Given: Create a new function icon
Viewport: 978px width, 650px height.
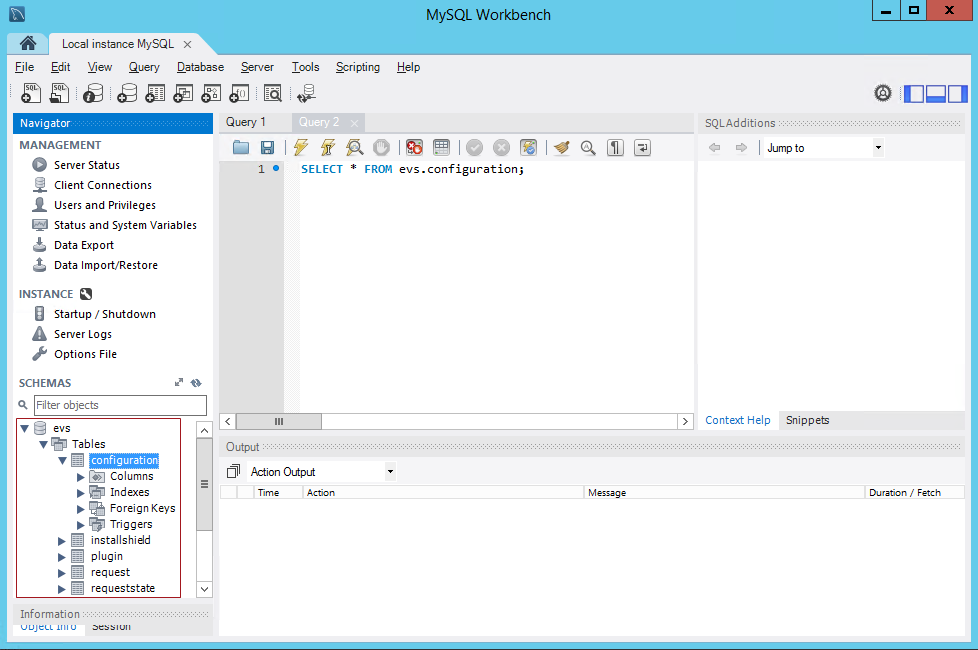Looking at the screenshot, I should [239, 93].
